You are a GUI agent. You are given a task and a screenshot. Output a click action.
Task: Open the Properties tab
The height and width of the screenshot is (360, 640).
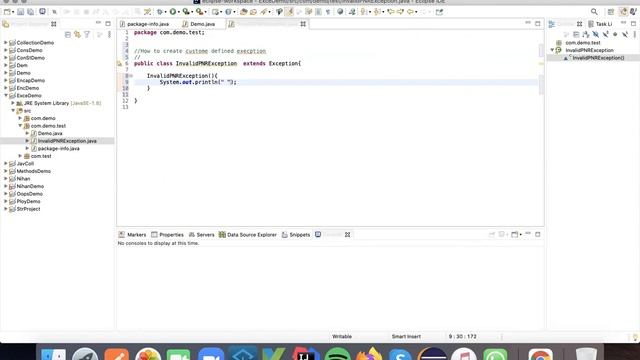(x=167, y=235)
